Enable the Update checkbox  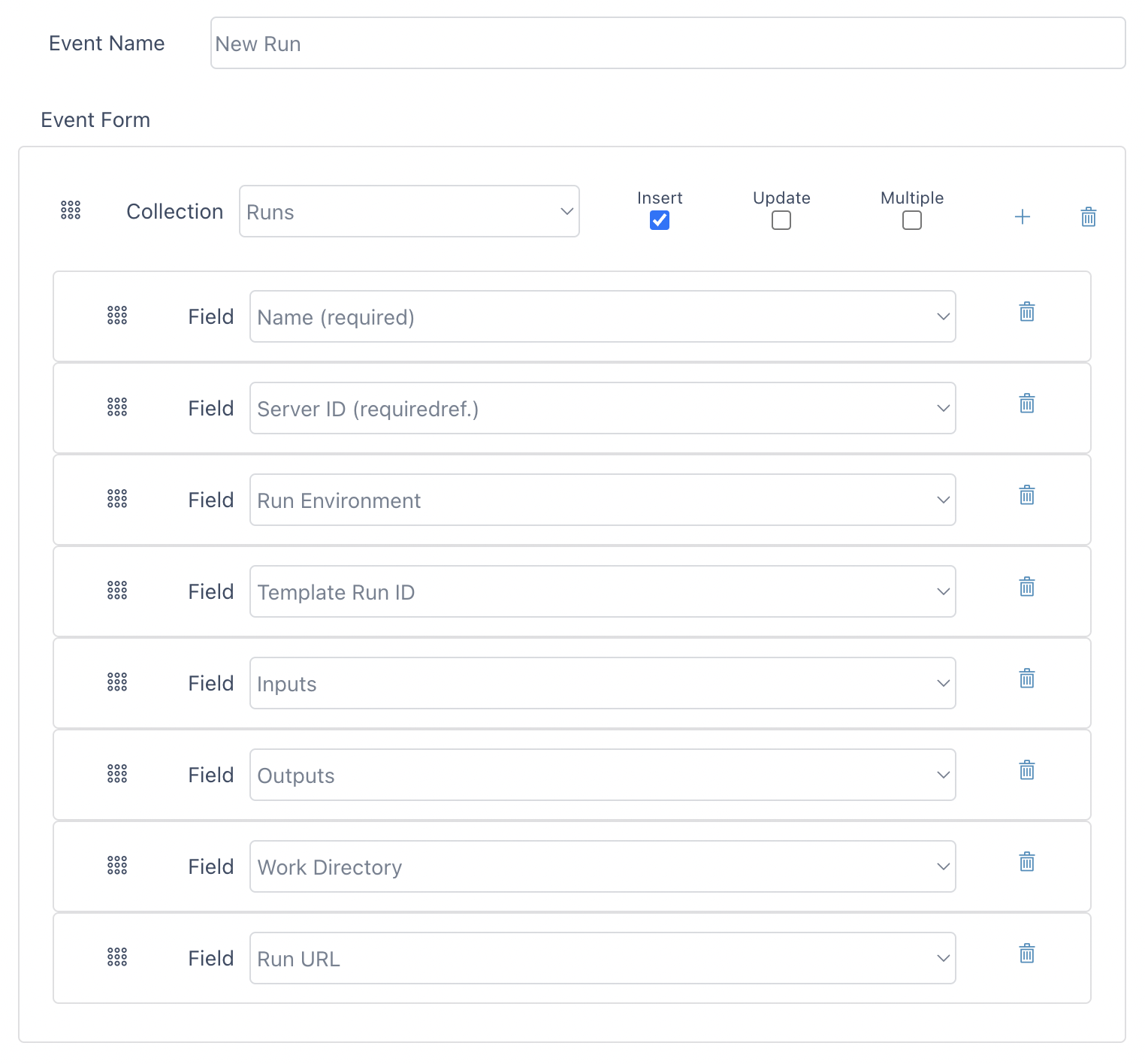coord(781,220)
